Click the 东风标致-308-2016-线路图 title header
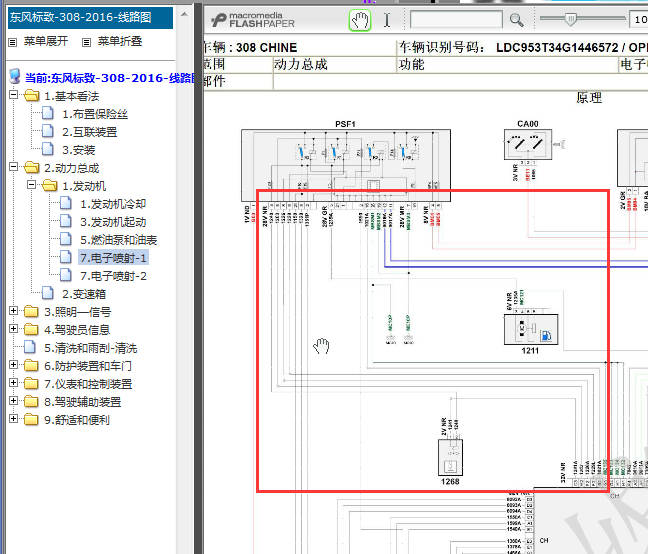The width and height of the screenshot is (648, 554). tap(91, 17)
